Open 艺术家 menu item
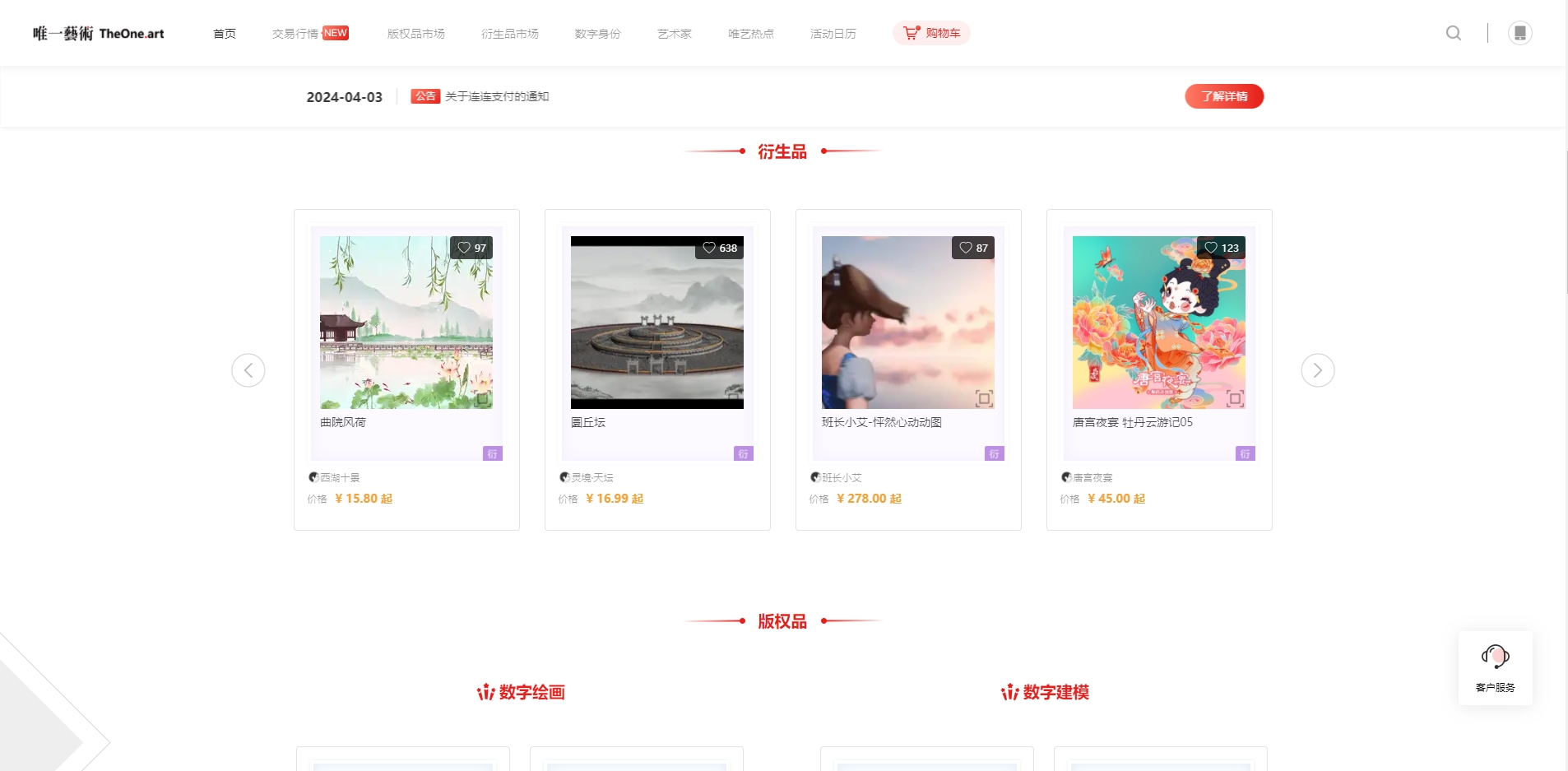Image resolution: width=1568 pixels, height=771 pixels. tap(675, 34)
